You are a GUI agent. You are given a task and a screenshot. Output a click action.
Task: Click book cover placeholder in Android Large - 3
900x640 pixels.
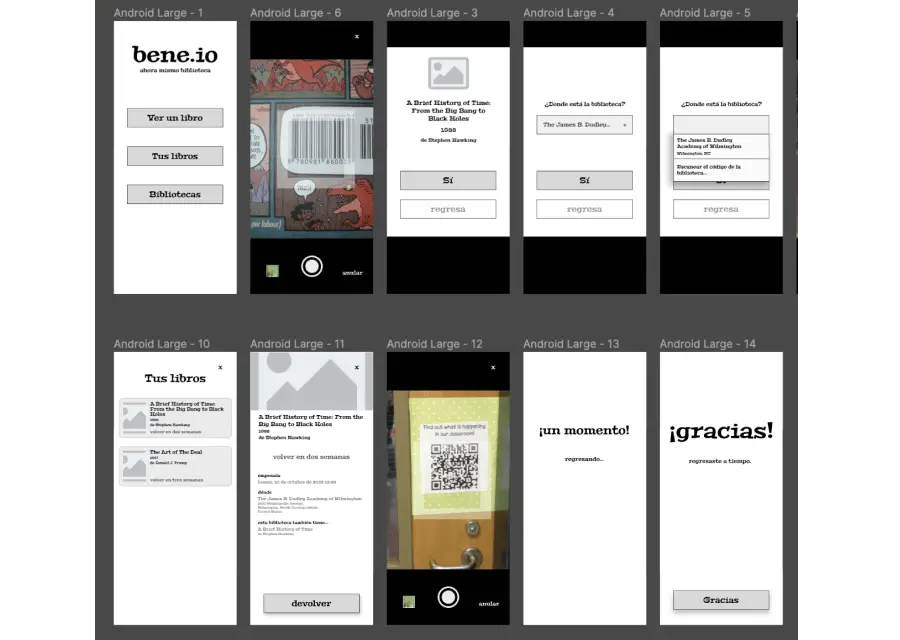point(448,73)
